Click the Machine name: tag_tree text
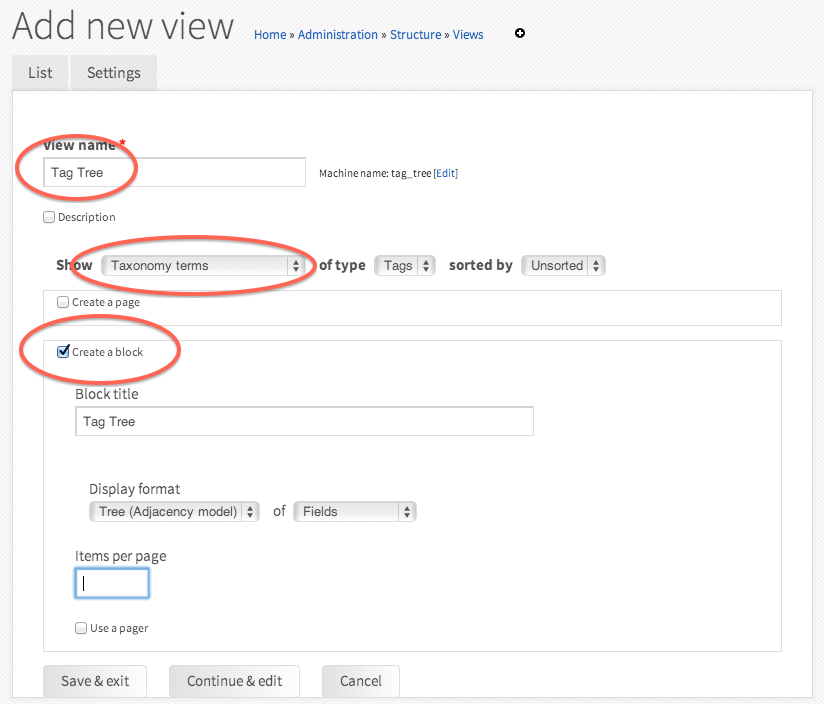 coord(375,173)
